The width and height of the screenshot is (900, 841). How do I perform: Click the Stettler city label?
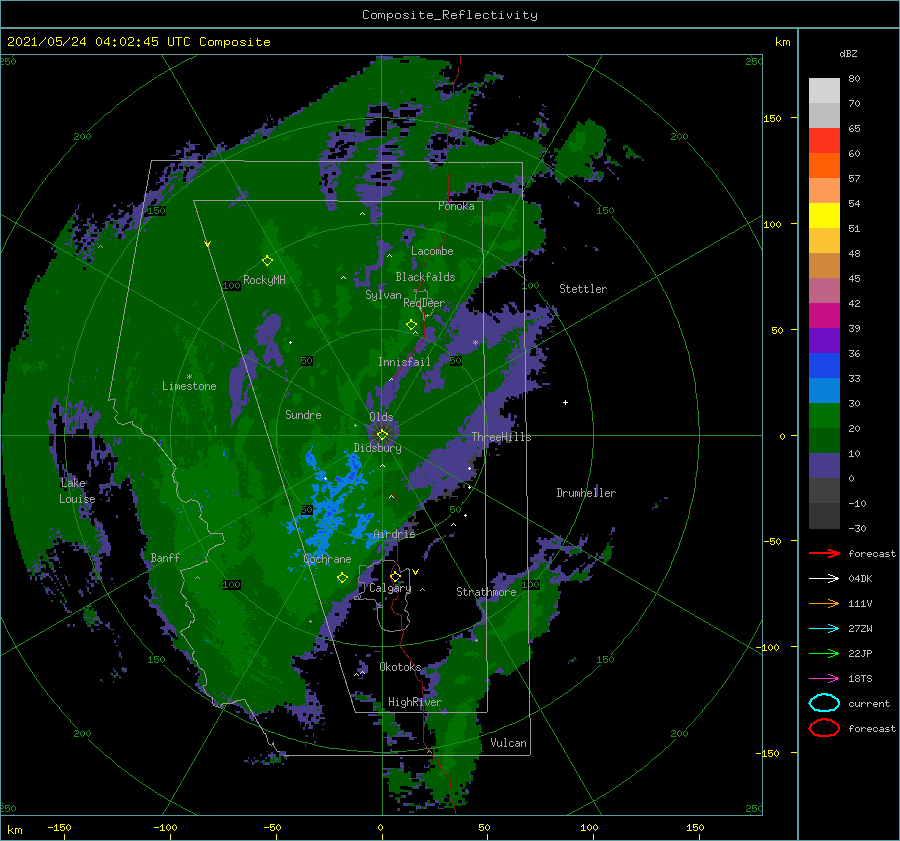583,289
